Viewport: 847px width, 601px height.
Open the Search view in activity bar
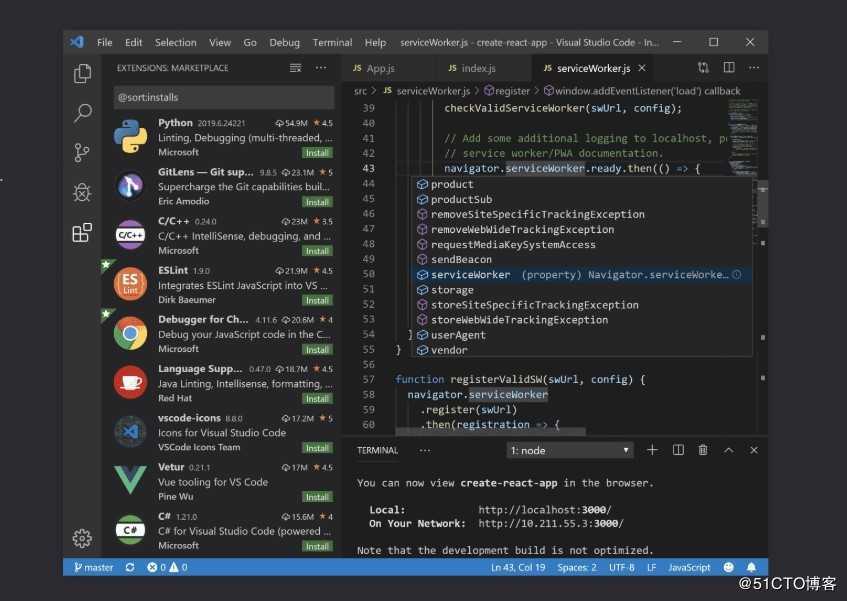pyautogui.click(x=82, y=113)
